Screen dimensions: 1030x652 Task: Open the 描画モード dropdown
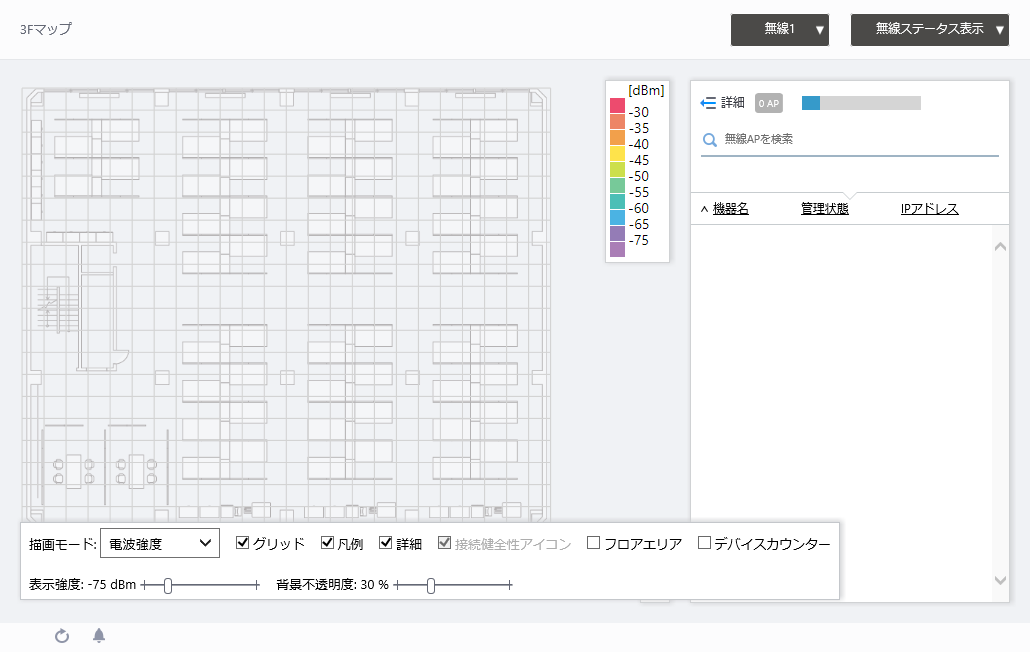click(x=160, y=543)
